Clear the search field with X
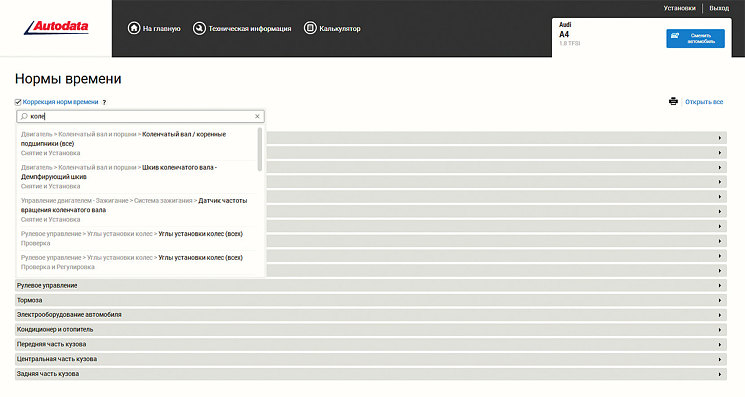 click(257, 116)
